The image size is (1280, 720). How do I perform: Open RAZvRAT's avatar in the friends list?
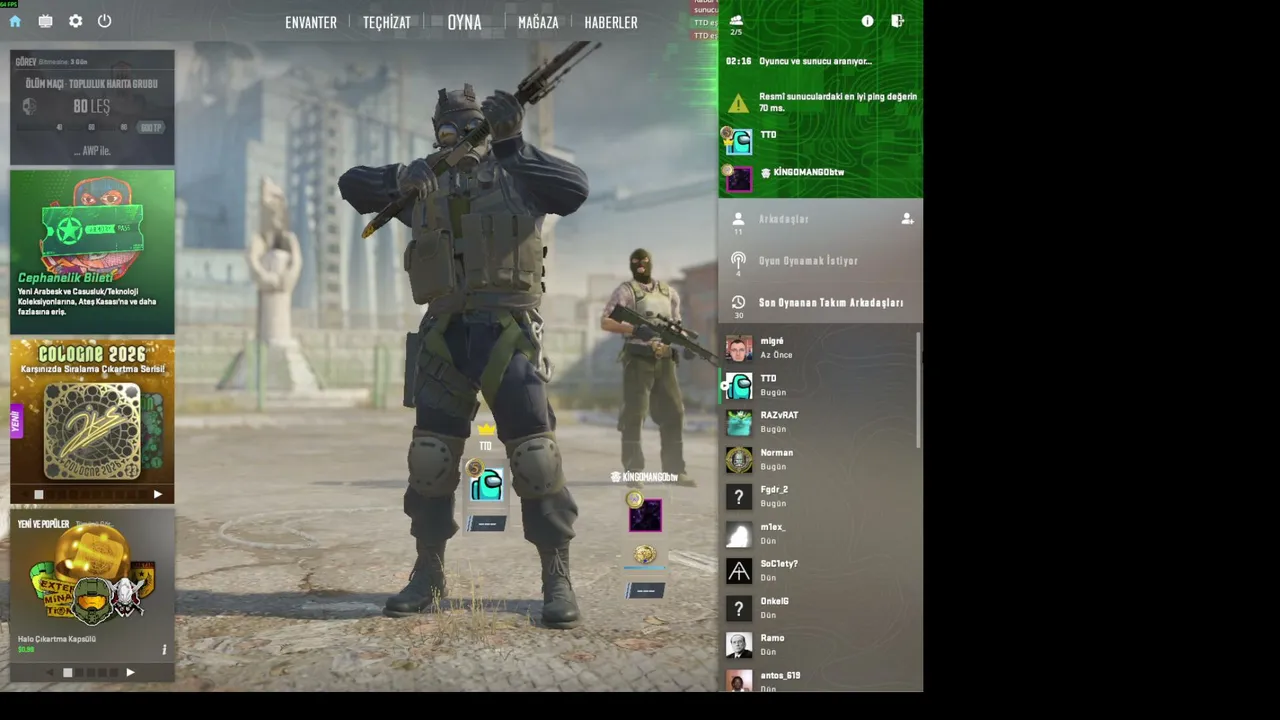pos(739,422)
